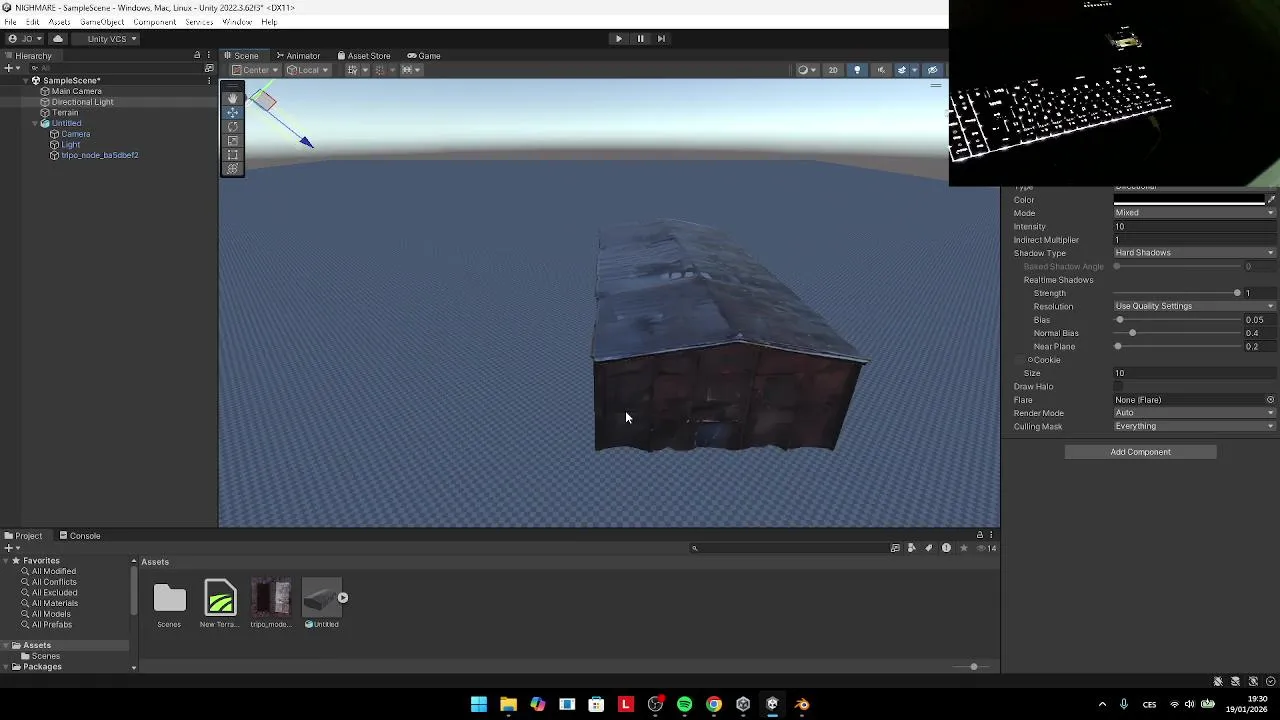Select the Transform tool

(233, 168)
